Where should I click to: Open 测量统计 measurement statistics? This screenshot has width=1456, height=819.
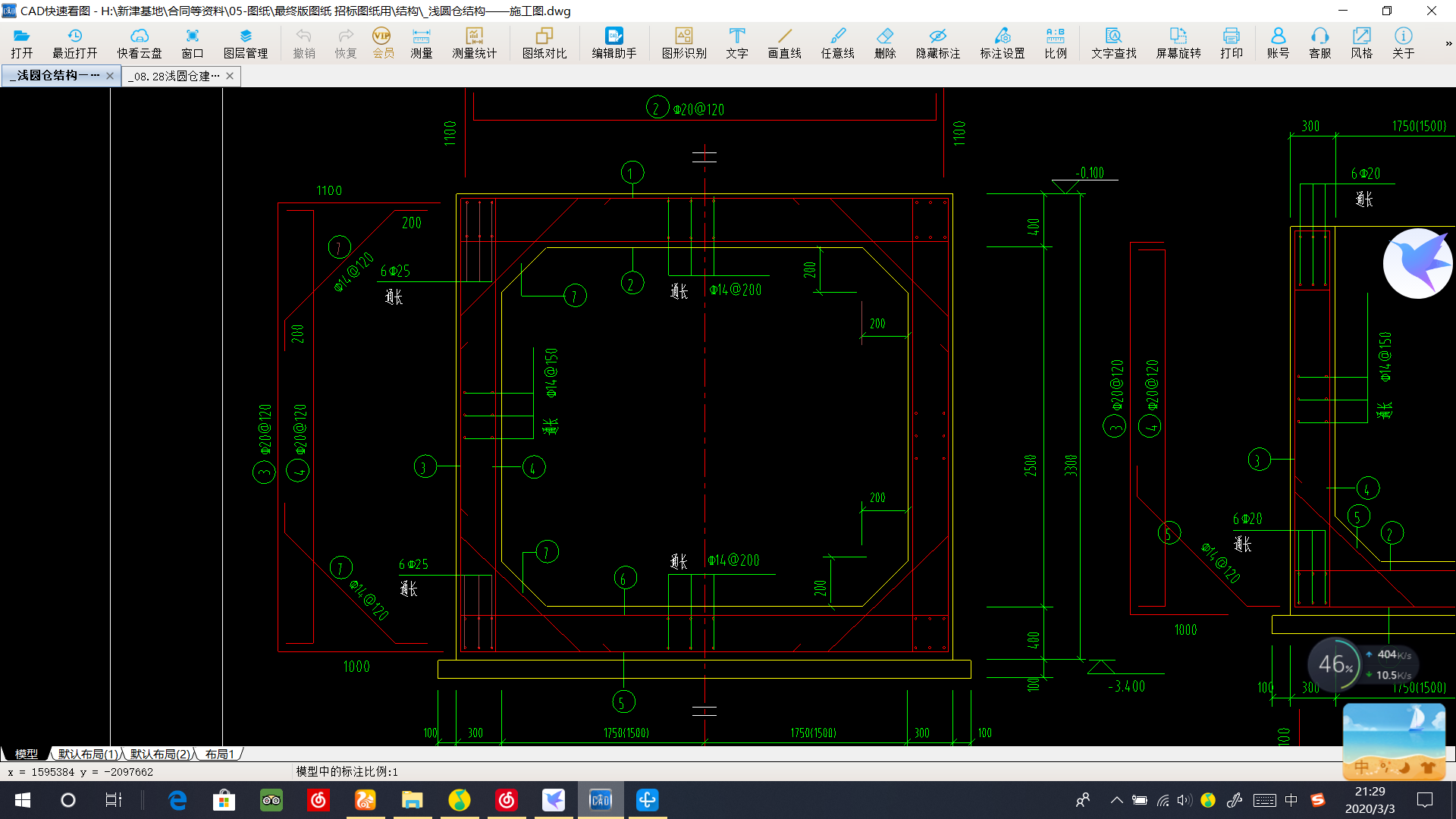pyautogui.click(x=475, y=43)
